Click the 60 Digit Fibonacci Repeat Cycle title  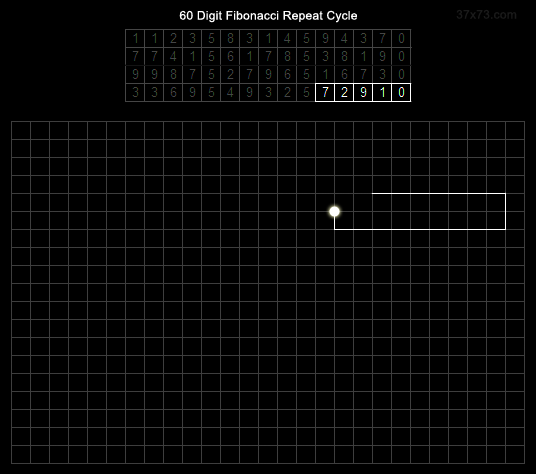[x=268, y=16]
